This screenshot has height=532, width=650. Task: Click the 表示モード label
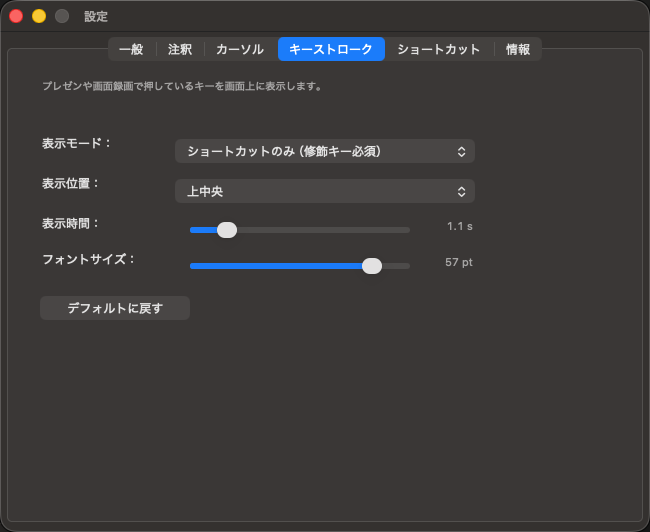77,143
